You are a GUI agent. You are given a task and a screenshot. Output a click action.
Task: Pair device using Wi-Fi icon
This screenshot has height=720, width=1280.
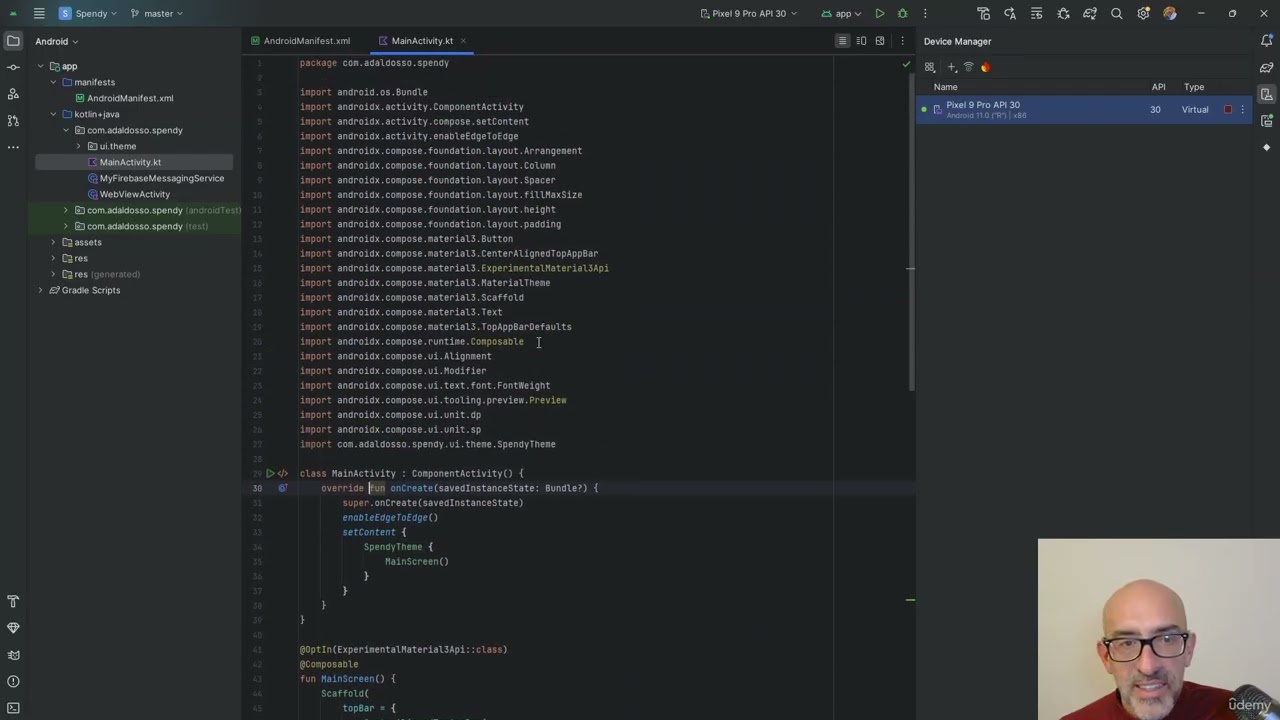[968, 67]
